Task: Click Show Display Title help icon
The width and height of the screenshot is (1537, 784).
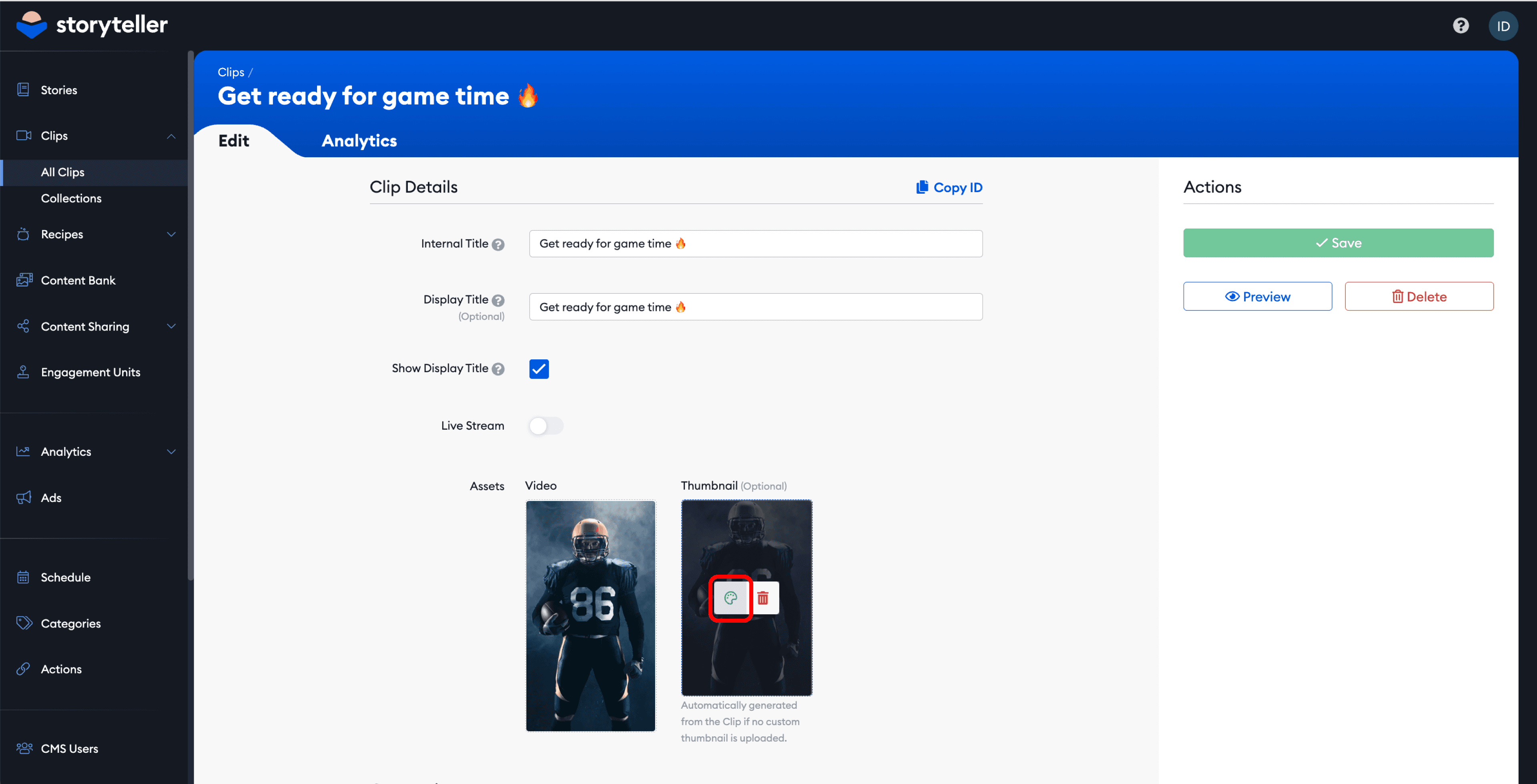Action: 498,369
